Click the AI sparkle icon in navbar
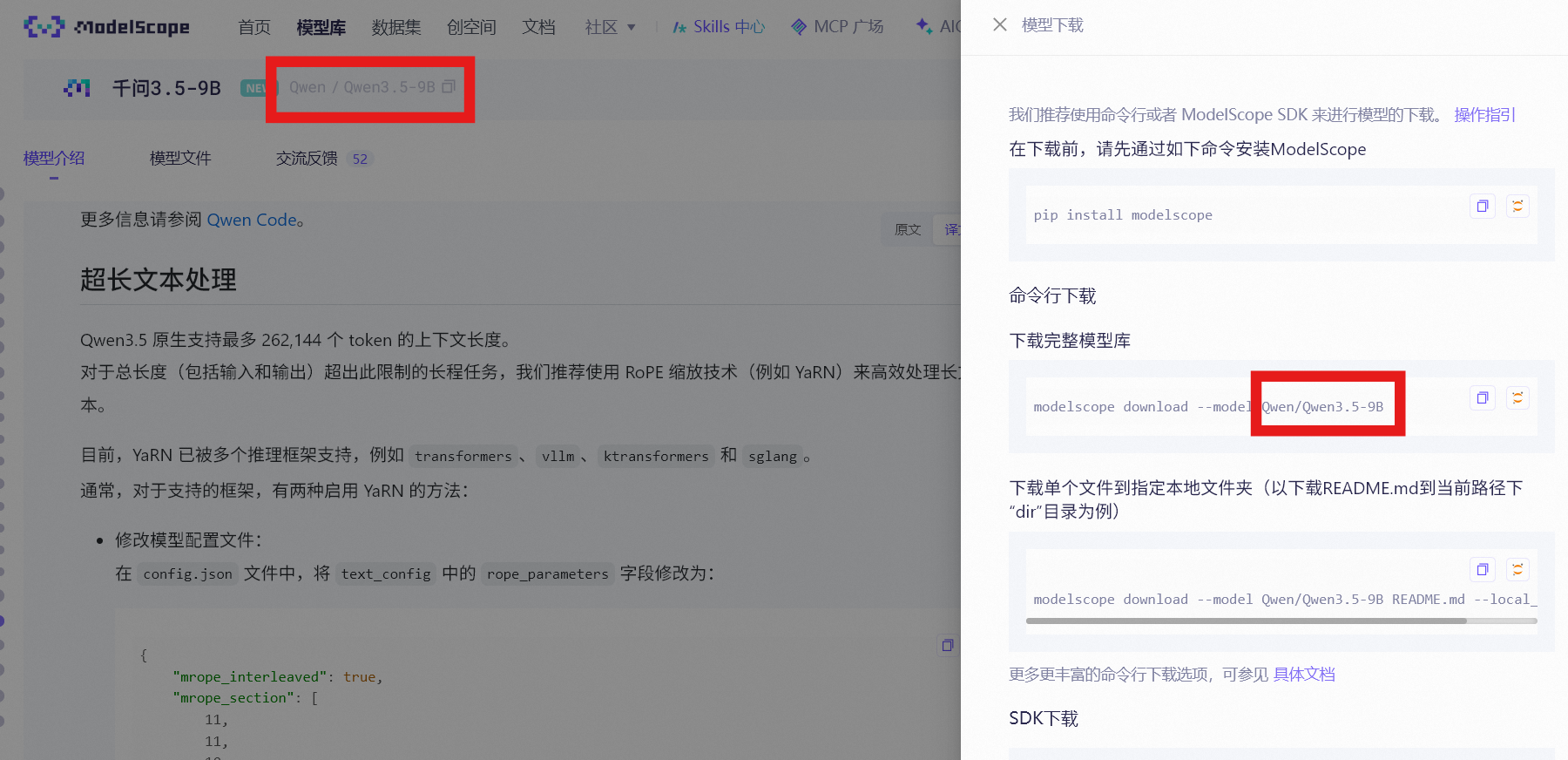Viewport: 1568px width, 760px height. click(x=924, y=26)
